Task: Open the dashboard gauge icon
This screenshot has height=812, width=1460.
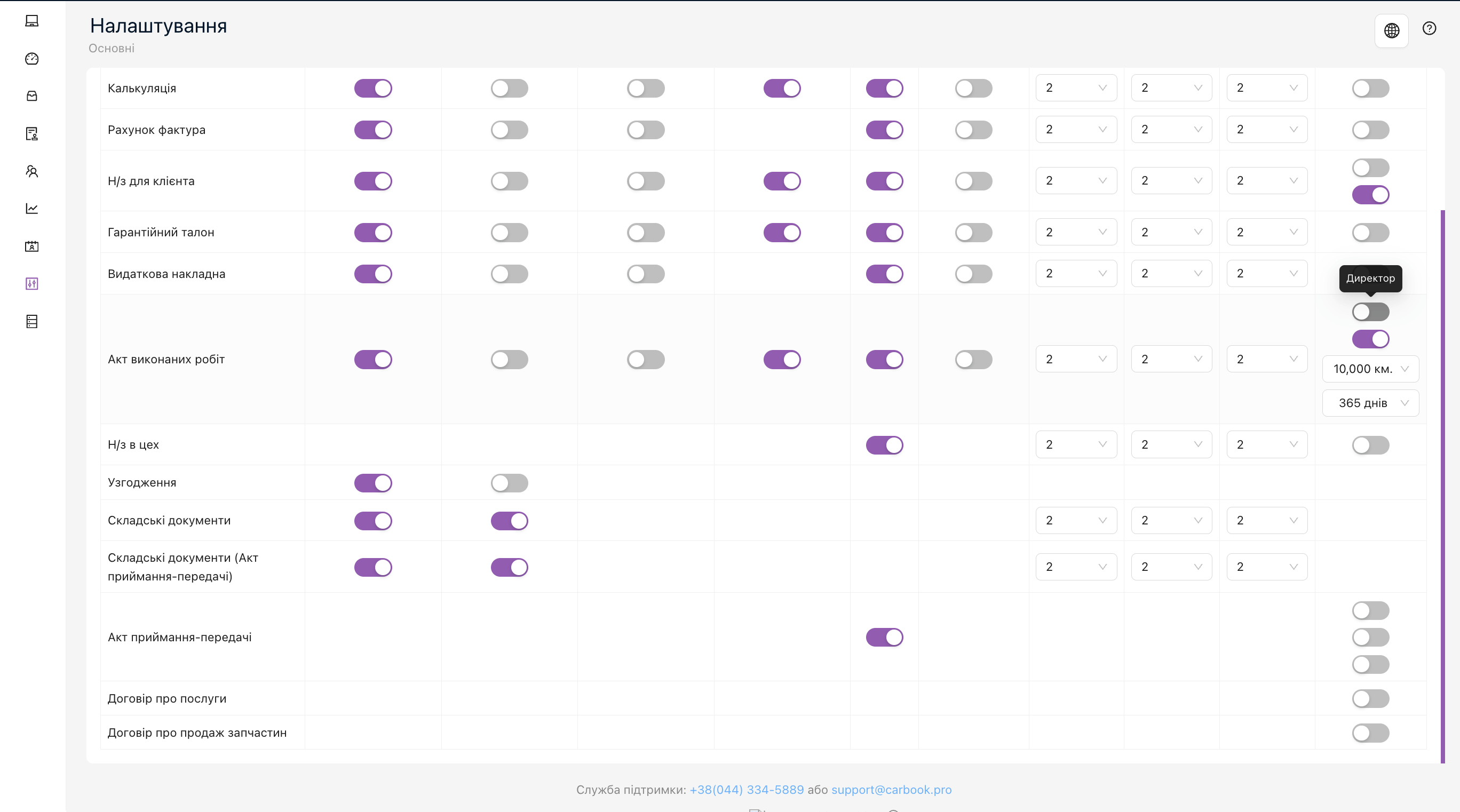Action: point(31,58)
